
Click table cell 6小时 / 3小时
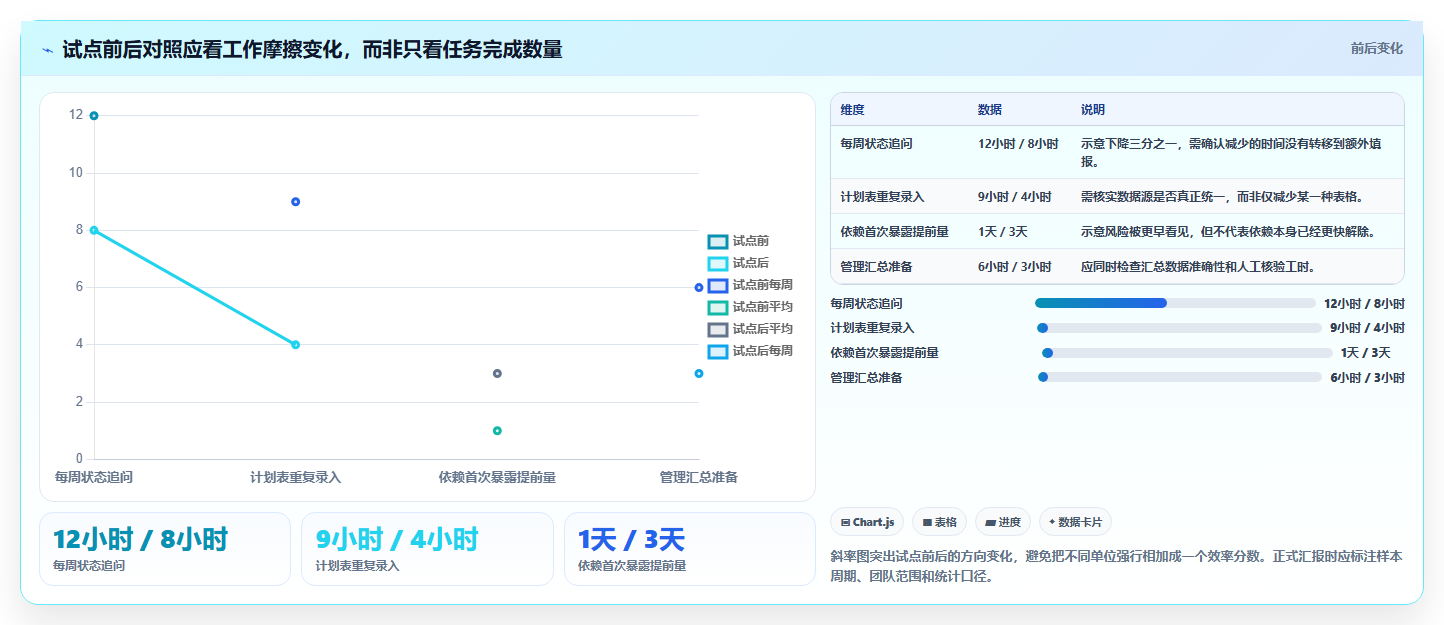[x=1014, y=267]
